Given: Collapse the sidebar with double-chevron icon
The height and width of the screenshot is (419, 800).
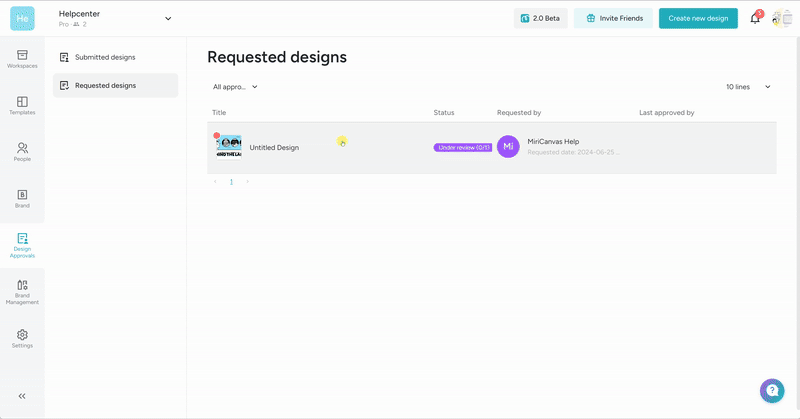Looking at the screenshot, I should (x=22, y=396).
